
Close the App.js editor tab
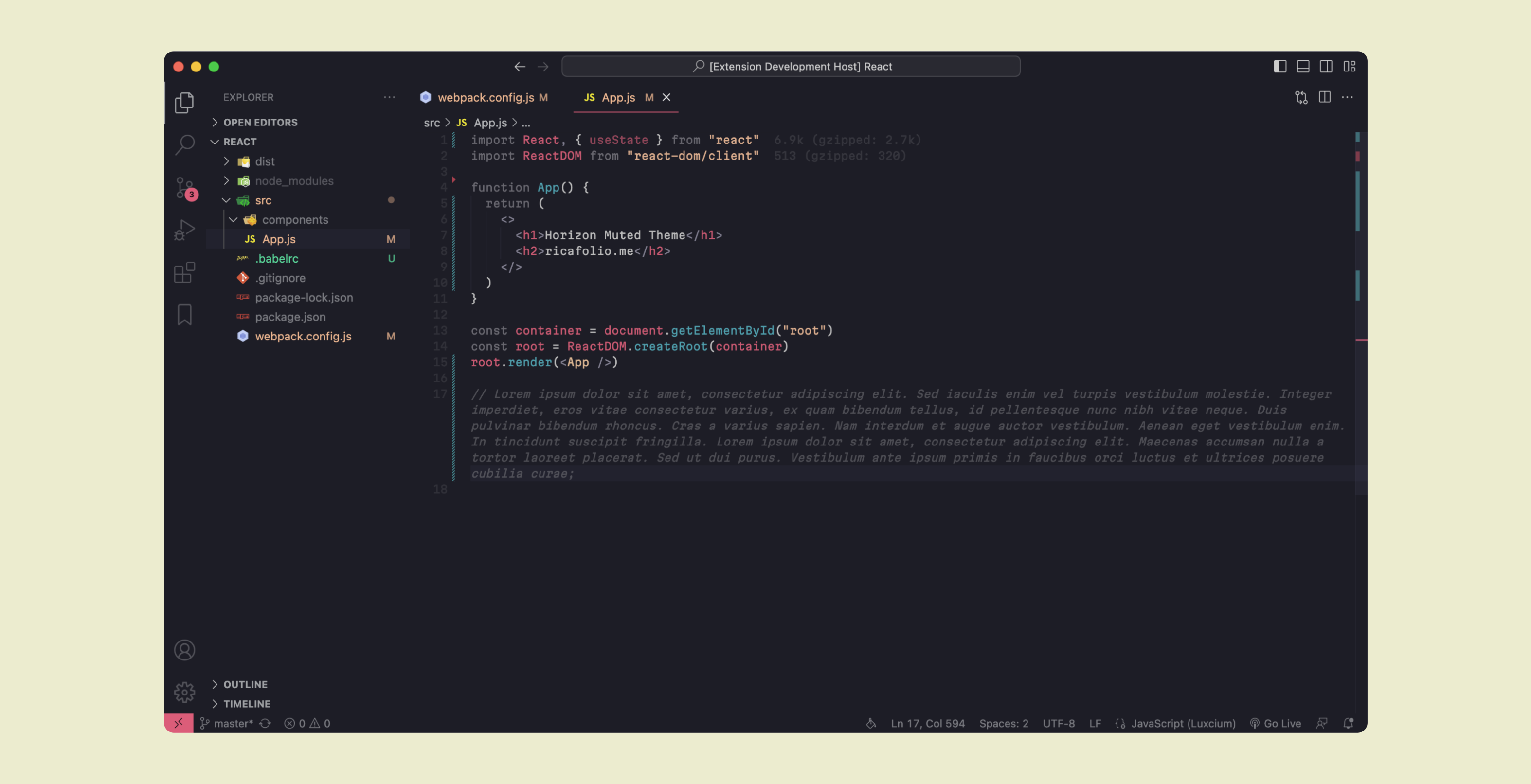[666, 97]
